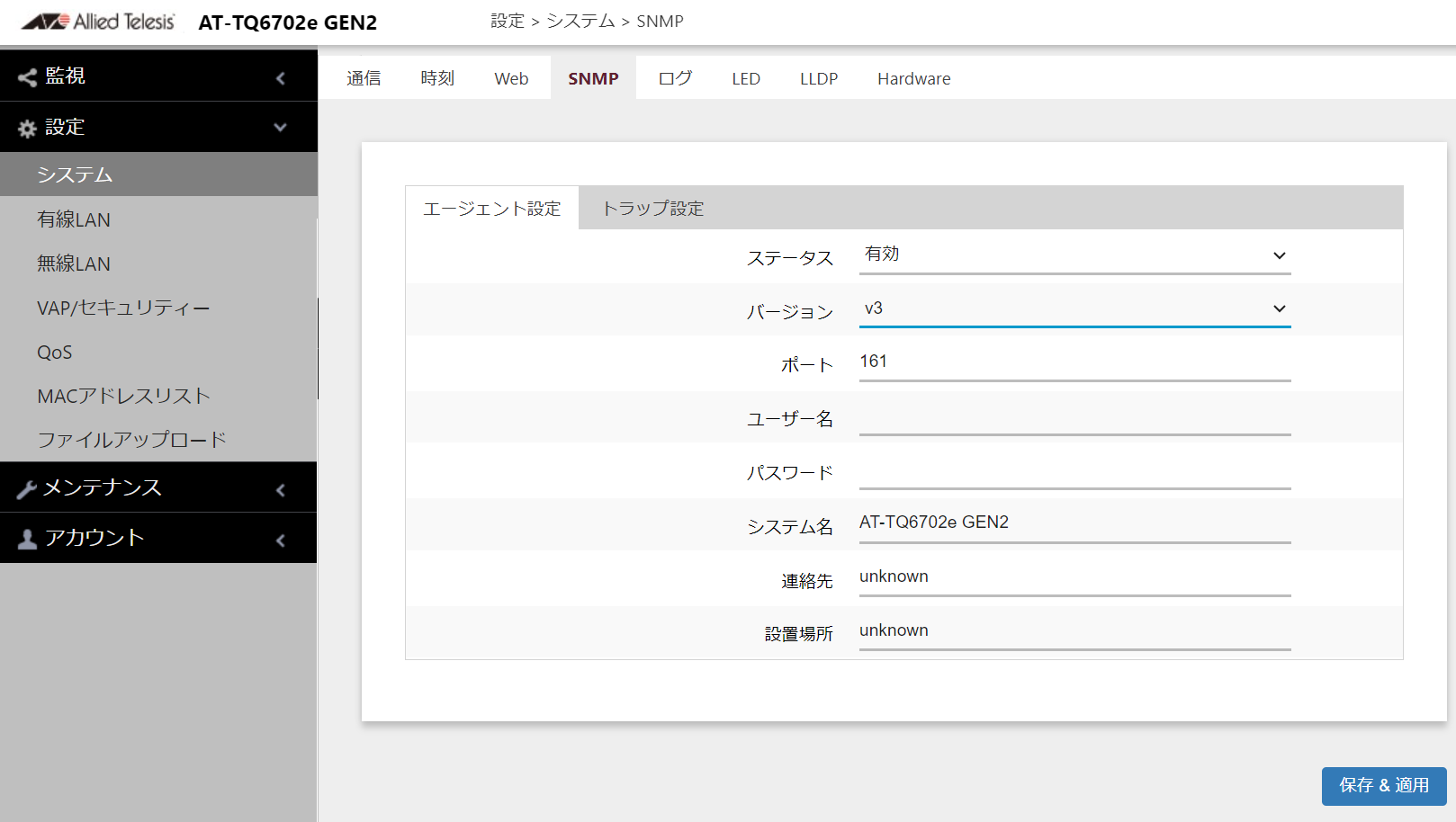Click the breadcrumb 設定 > システム > SNMP
The height and width of the screenshot is (822, 1456).
pyautogui.click(x=587, y=21)
